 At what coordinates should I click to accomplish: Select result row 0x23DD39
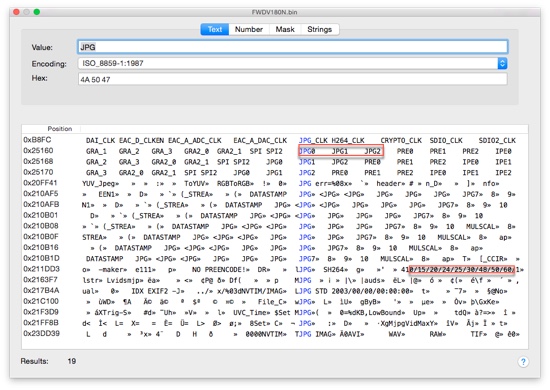(x=275, y=334)
